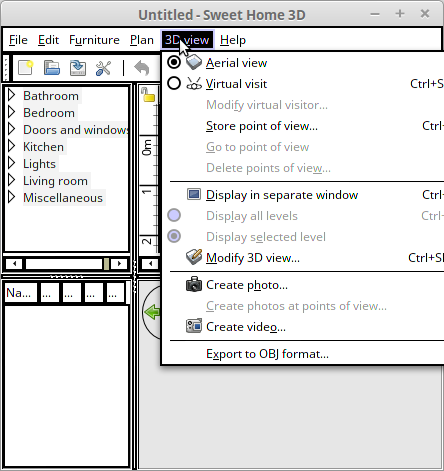Expand the Bathroom category
The width and height of the screenshot is (444, 471).
click(x=12, y=95)
